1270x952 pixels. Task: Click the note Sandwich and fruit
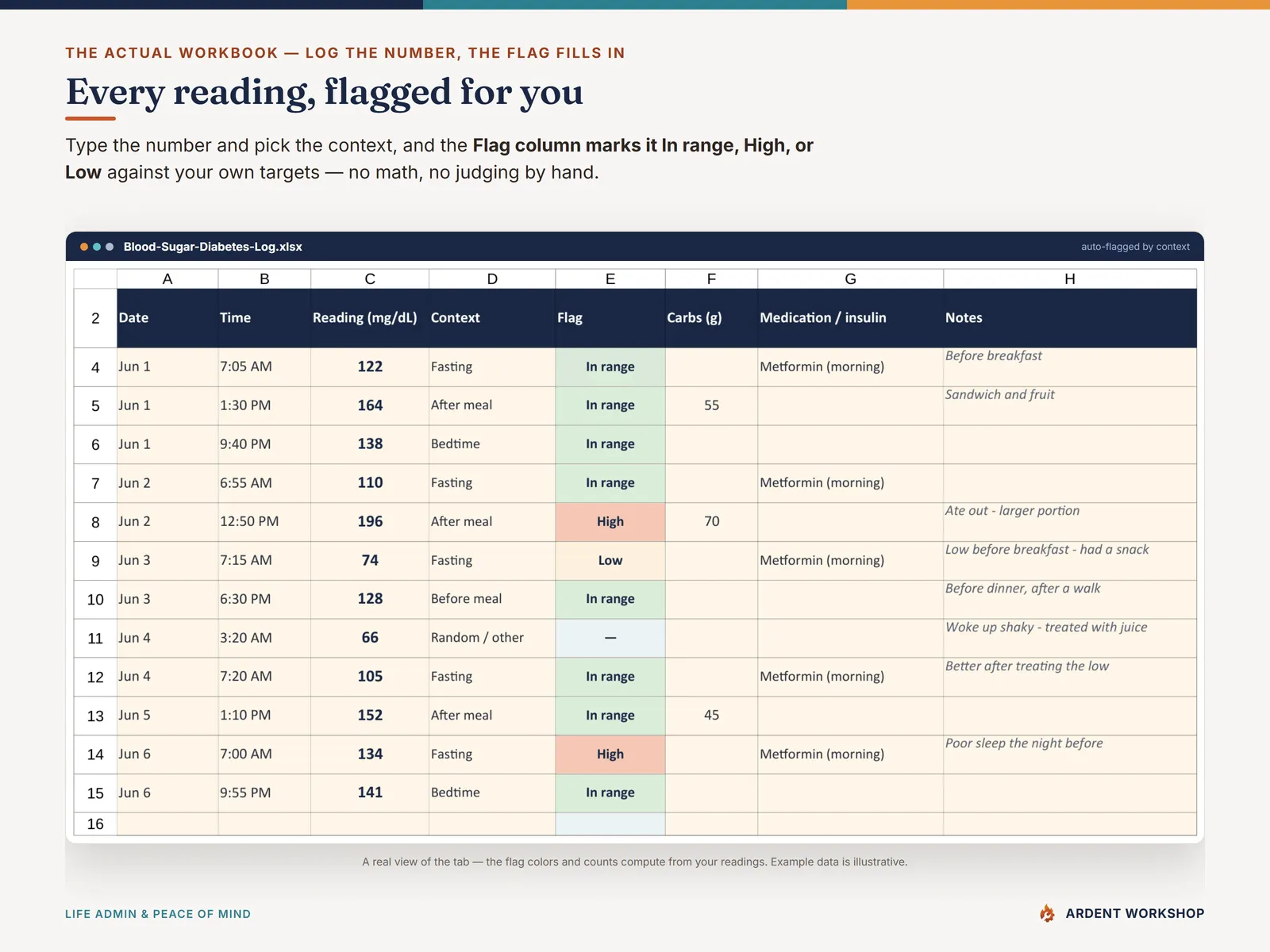[x=999, y=395]
